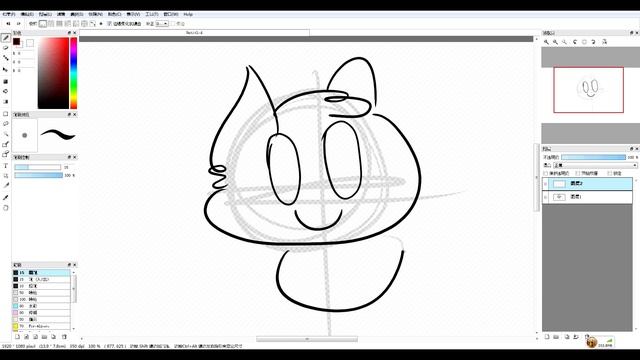The height and width of the screenshot is (360, 640).
Task: Select the Eraser tool
Action: pos(6,48)
